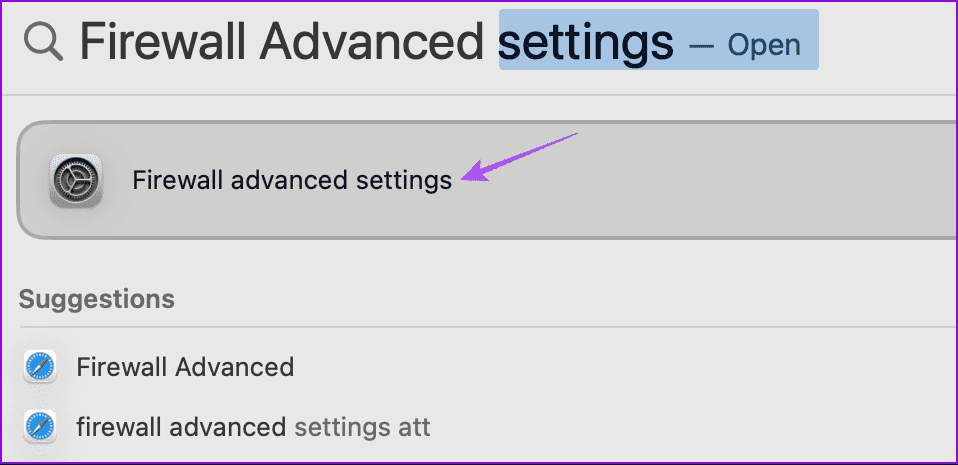Click the System Settings gear icon

coord(76,181)
